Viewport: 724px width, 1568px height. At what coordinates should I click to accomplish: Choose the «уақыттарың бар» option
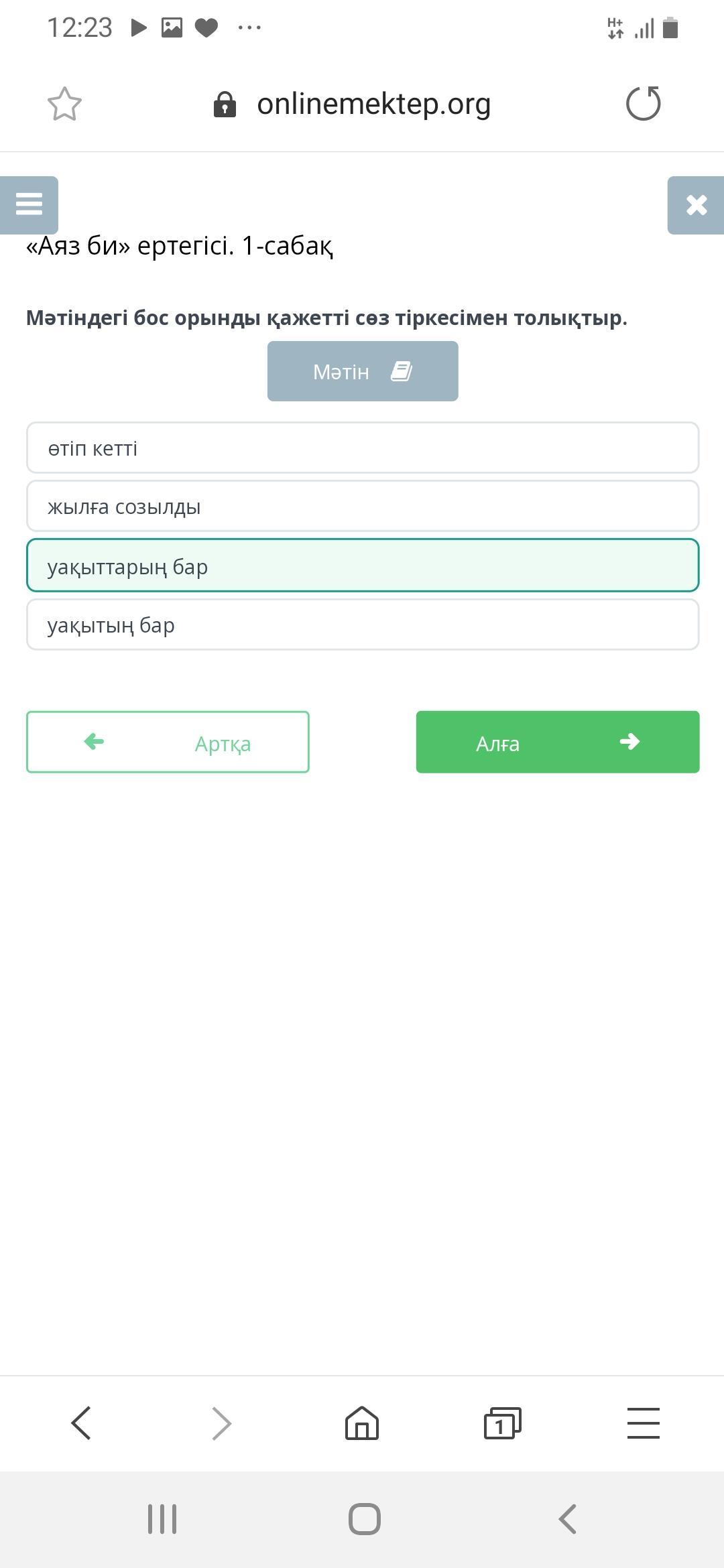[x=363, y=566]
